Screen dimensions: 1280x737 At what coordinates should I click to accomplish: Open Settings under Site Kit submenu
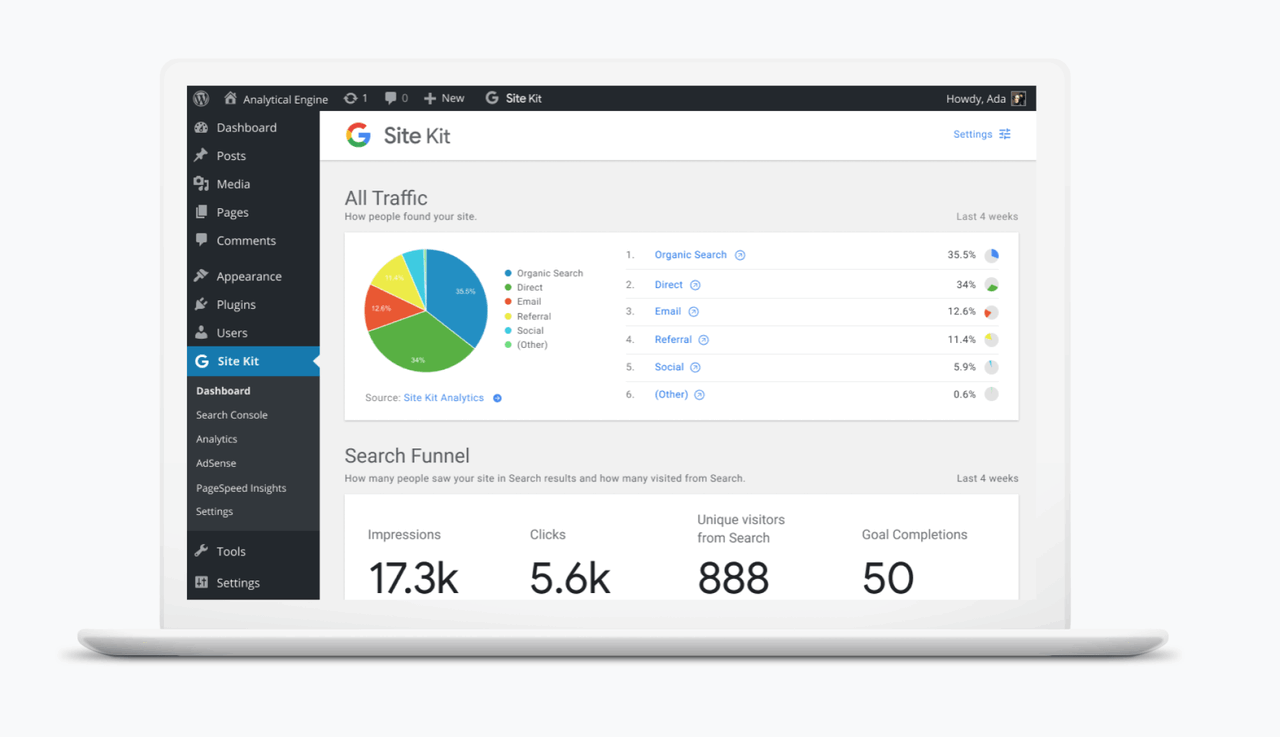(214, 511)
